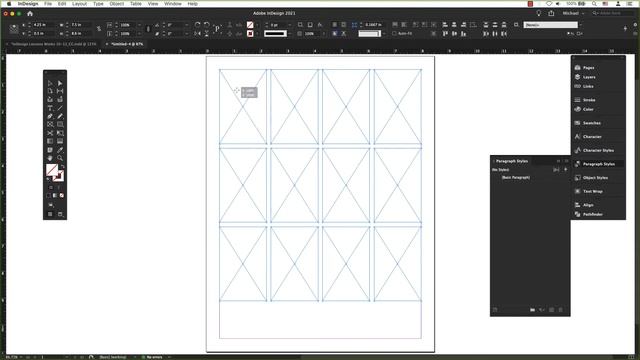The width and height of the screenshot is (640, 360).
Task: Click the Home icon in title bar
Action: (30, 13)
